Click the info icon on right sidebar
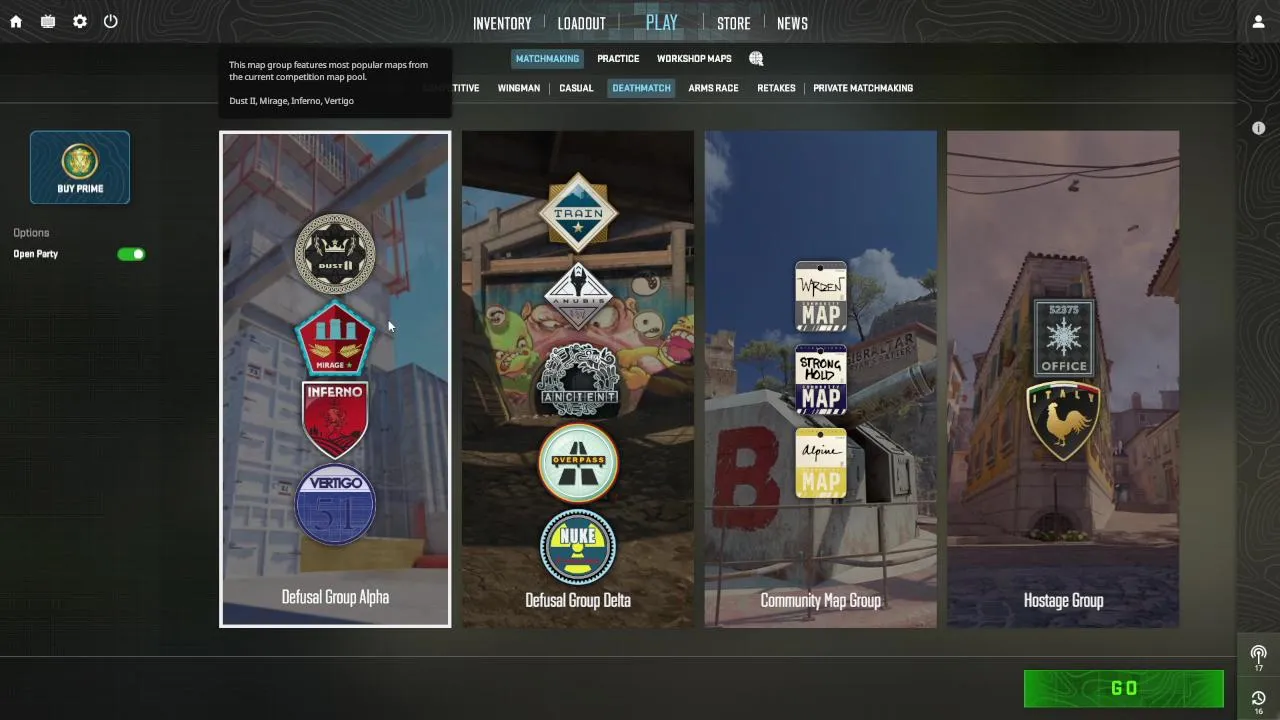Viewport: 1280px width, 720px height. pyautogui.click(x=1259, y=128)
